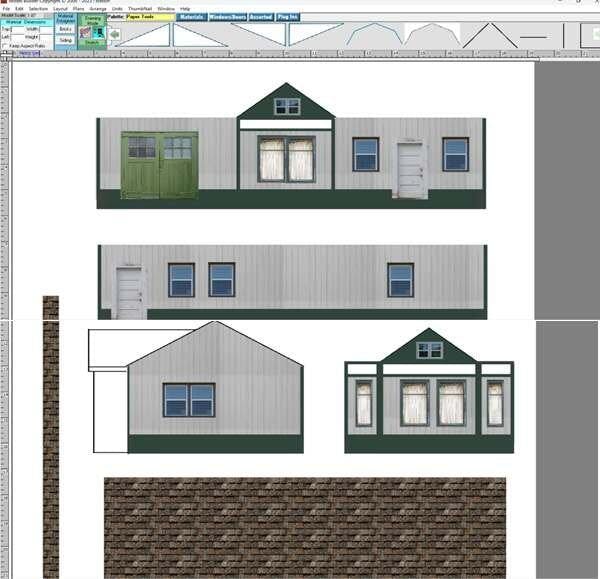This screenshot has width=600, height=579.
Task: Open the Layout menu
Action: pos(60,8)
